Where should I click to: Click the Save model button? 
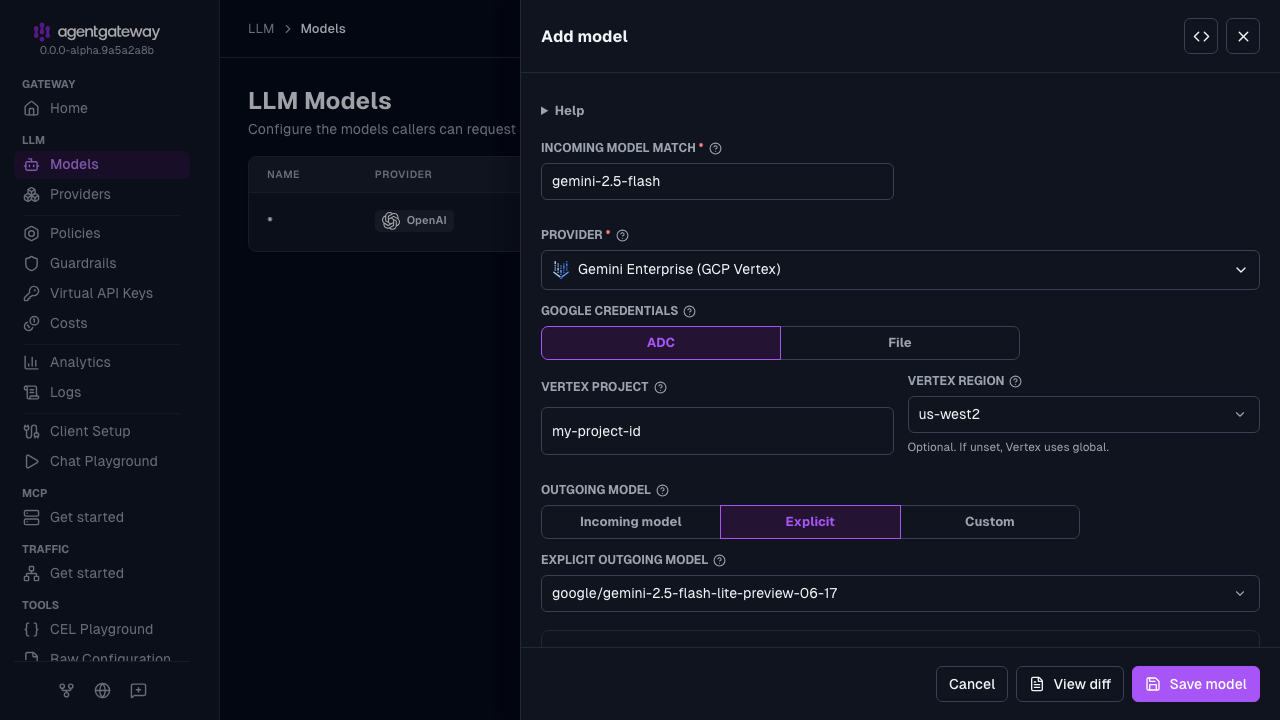1196,684
